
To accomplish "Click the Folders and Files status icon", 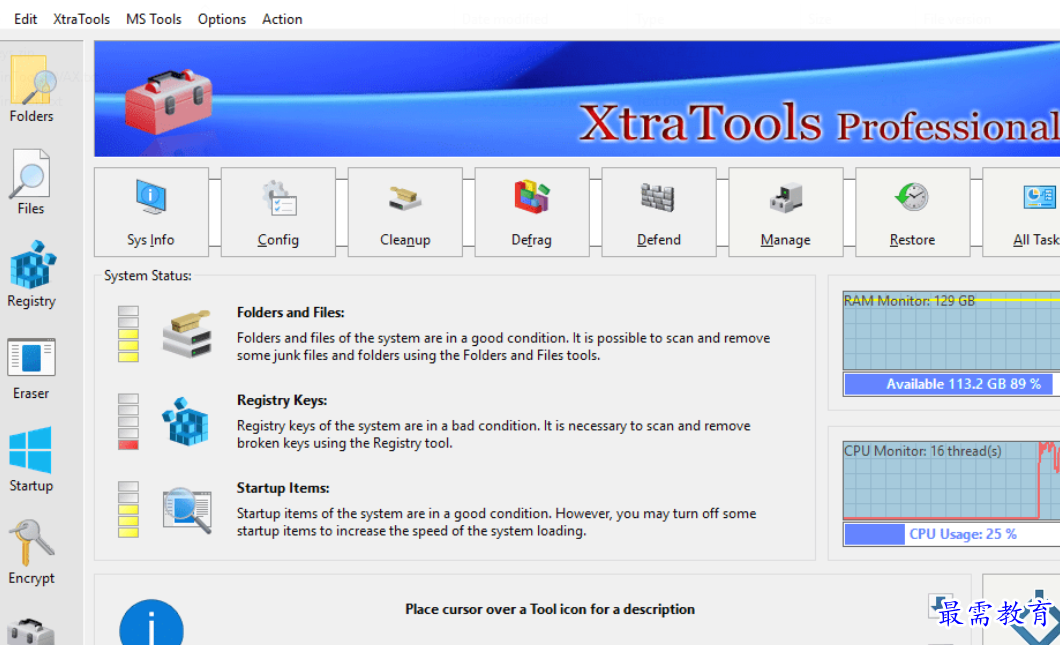I will (187, 334).
